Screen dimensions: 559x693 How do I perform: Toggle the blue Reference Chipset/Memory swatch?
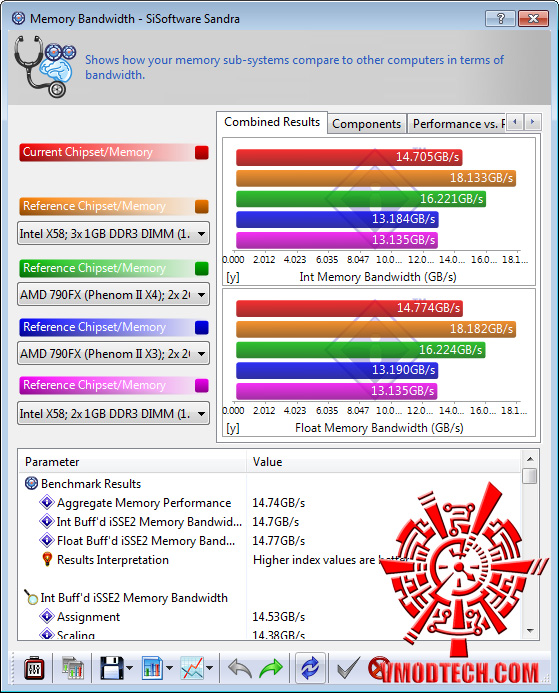[x=202, y=327]
